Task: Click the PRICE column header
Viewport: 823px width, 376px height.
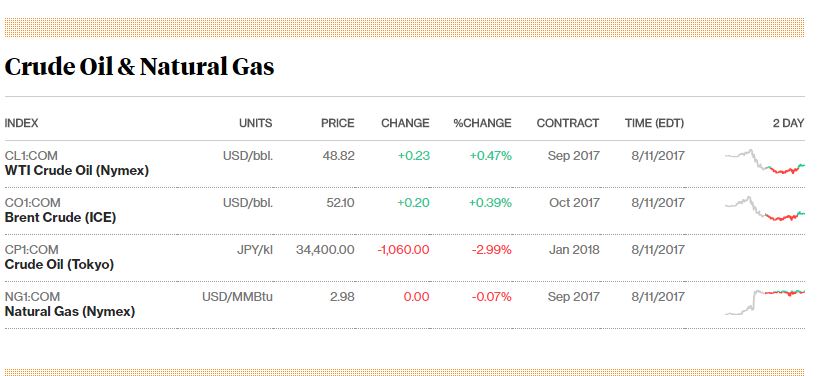Action: tap(337, 123)
